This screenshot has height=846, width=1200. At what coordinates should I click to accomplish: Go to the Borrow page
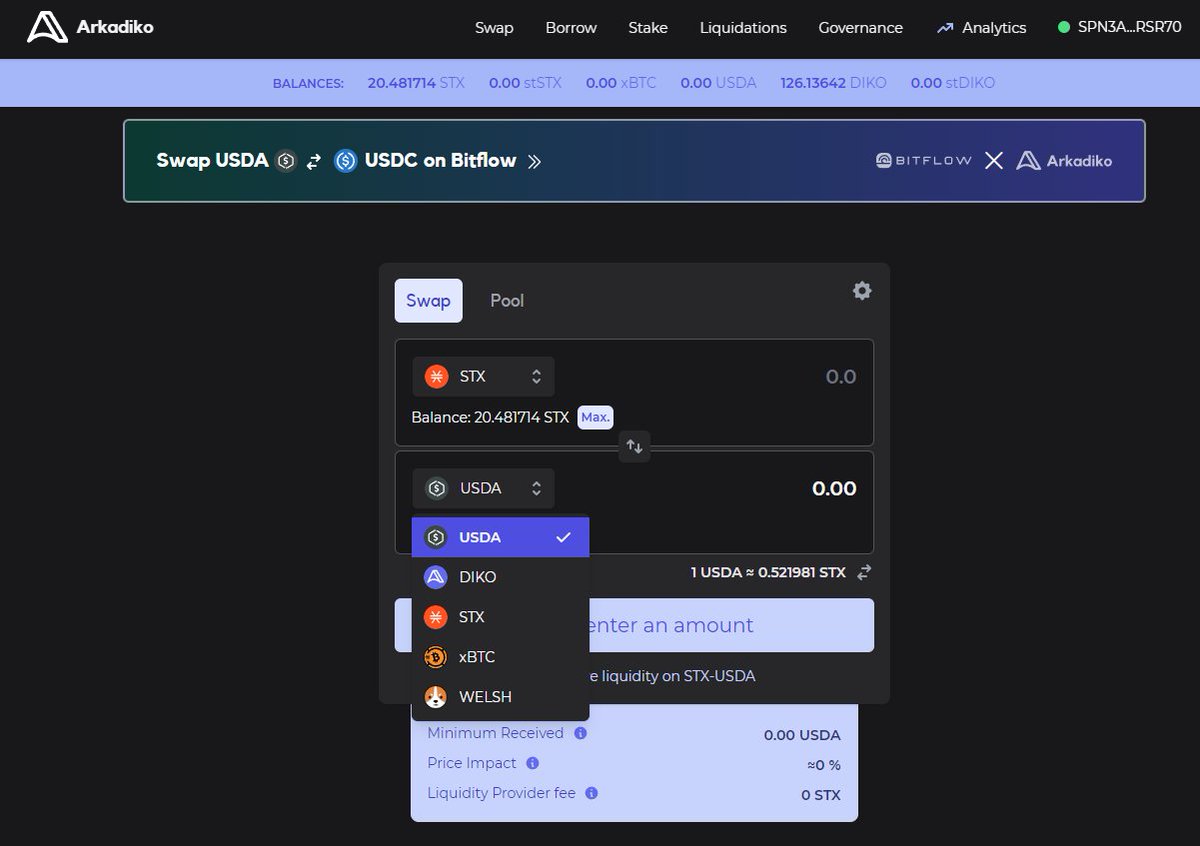571,28
